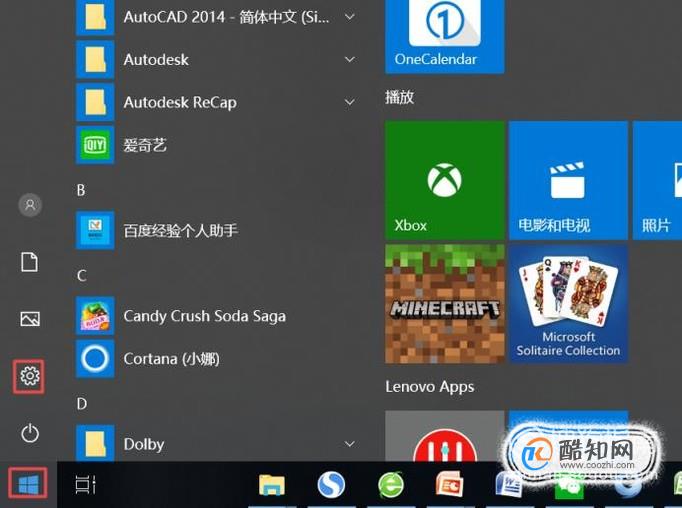Click the Autodesk folder icon
The height and width of the screenshot is (508, 682).
(x=95, y=59)
